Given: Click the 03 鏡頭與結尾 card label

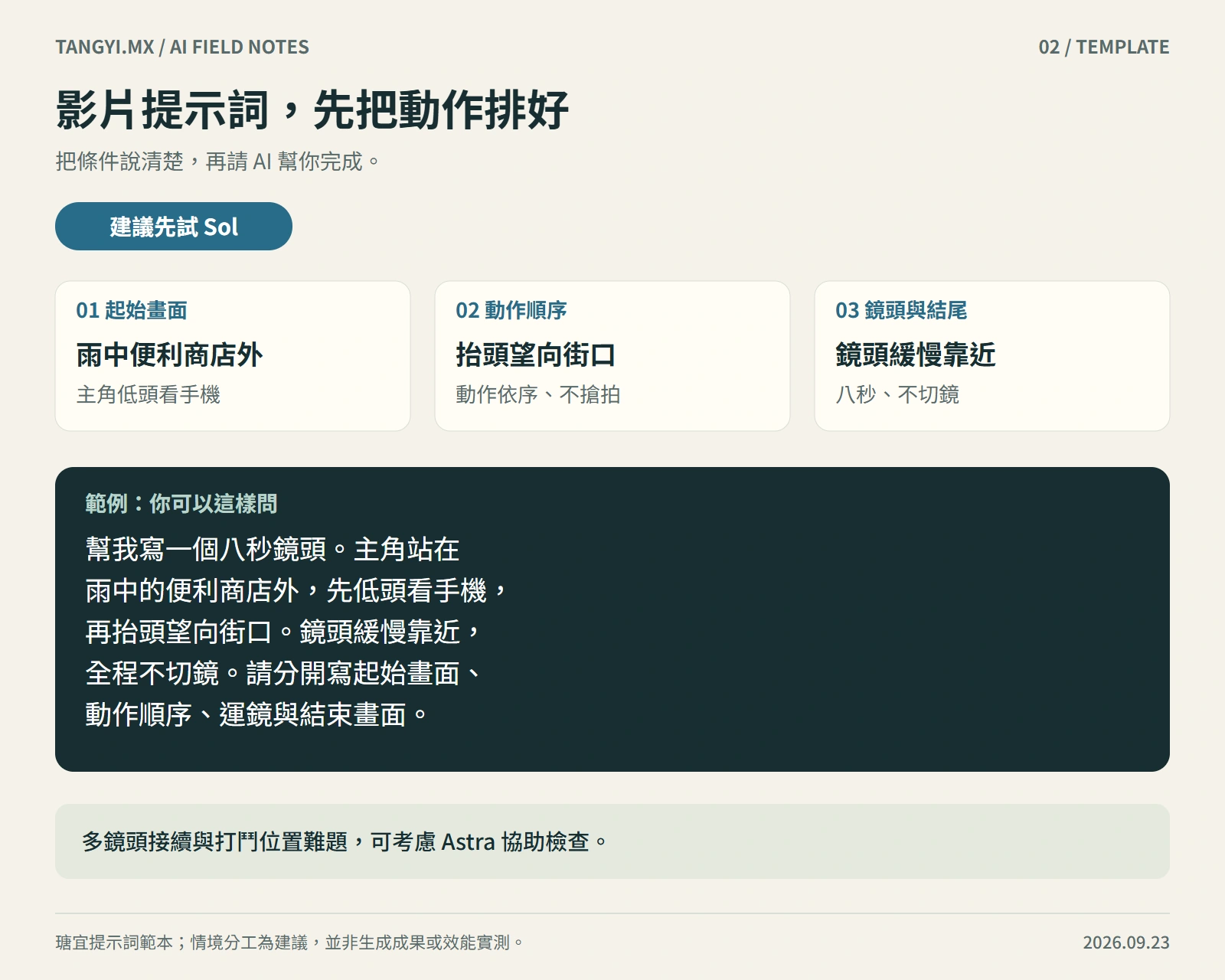Looking at the screenshot, I should tap(901, 310).
